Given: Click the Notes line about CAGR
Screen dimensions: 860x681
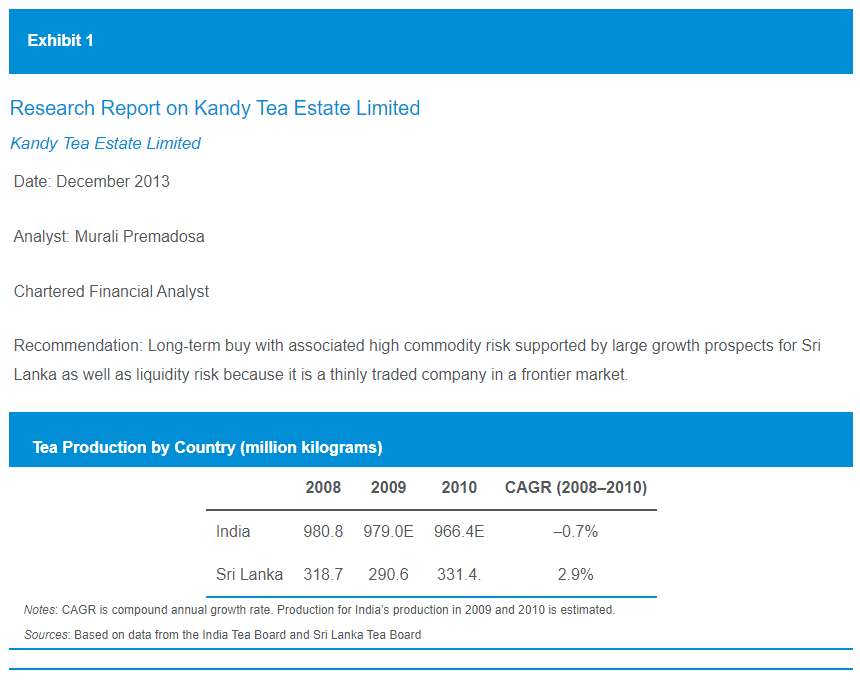Looking at the screenshot, I should [319, 610].
